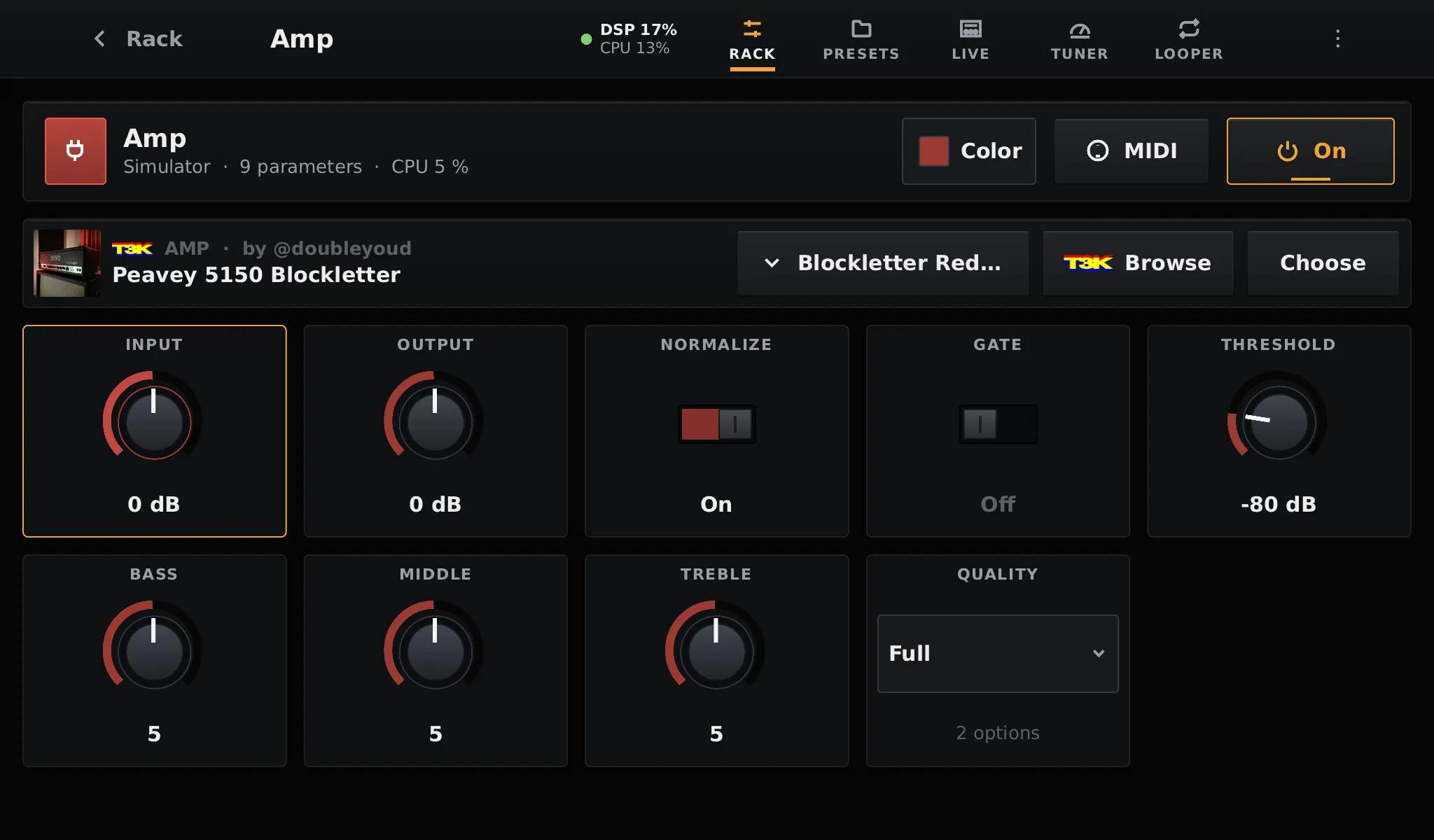Click the -80 dB threshold value
The image size is (1434, 840).
pyautogui.click(x=1279, y=504)
